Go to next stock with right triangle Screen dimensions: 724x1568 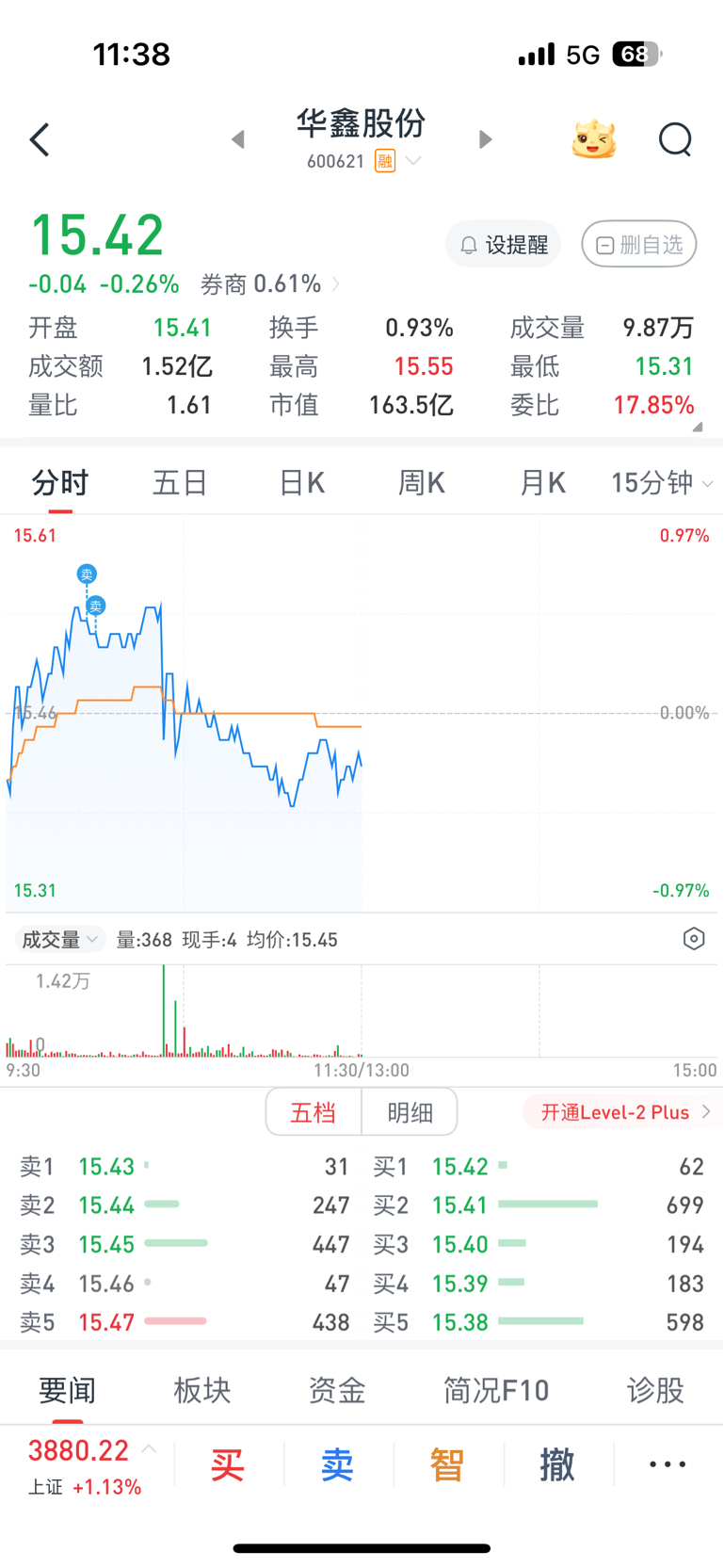(485, 140)
